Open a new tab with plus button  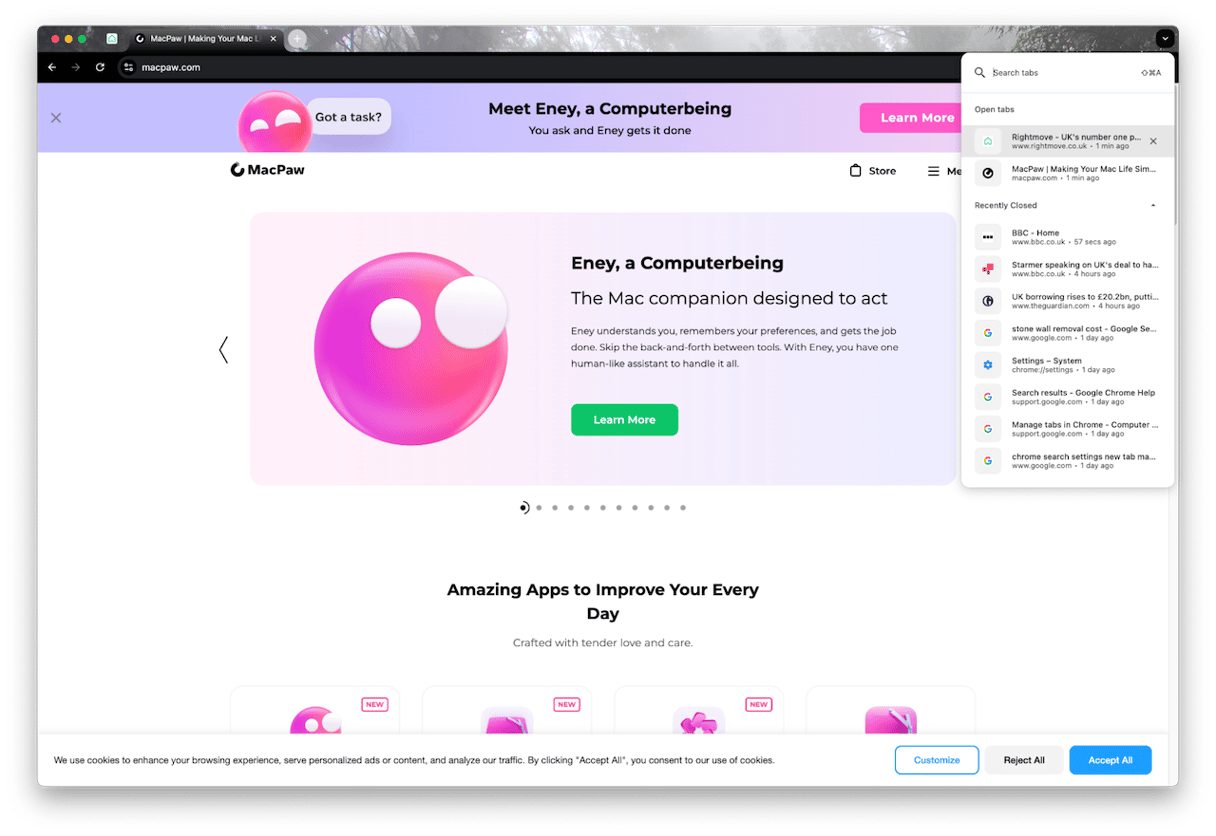pyautogui.click(x=297, y=39)
